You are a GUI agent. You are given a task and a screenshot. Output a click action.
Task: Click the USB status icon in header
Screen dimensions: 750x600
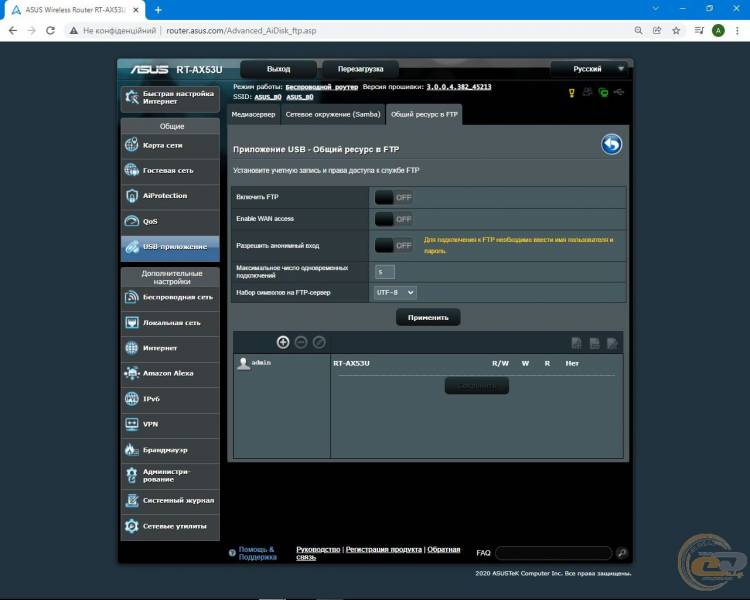click(x=619, y=92)
